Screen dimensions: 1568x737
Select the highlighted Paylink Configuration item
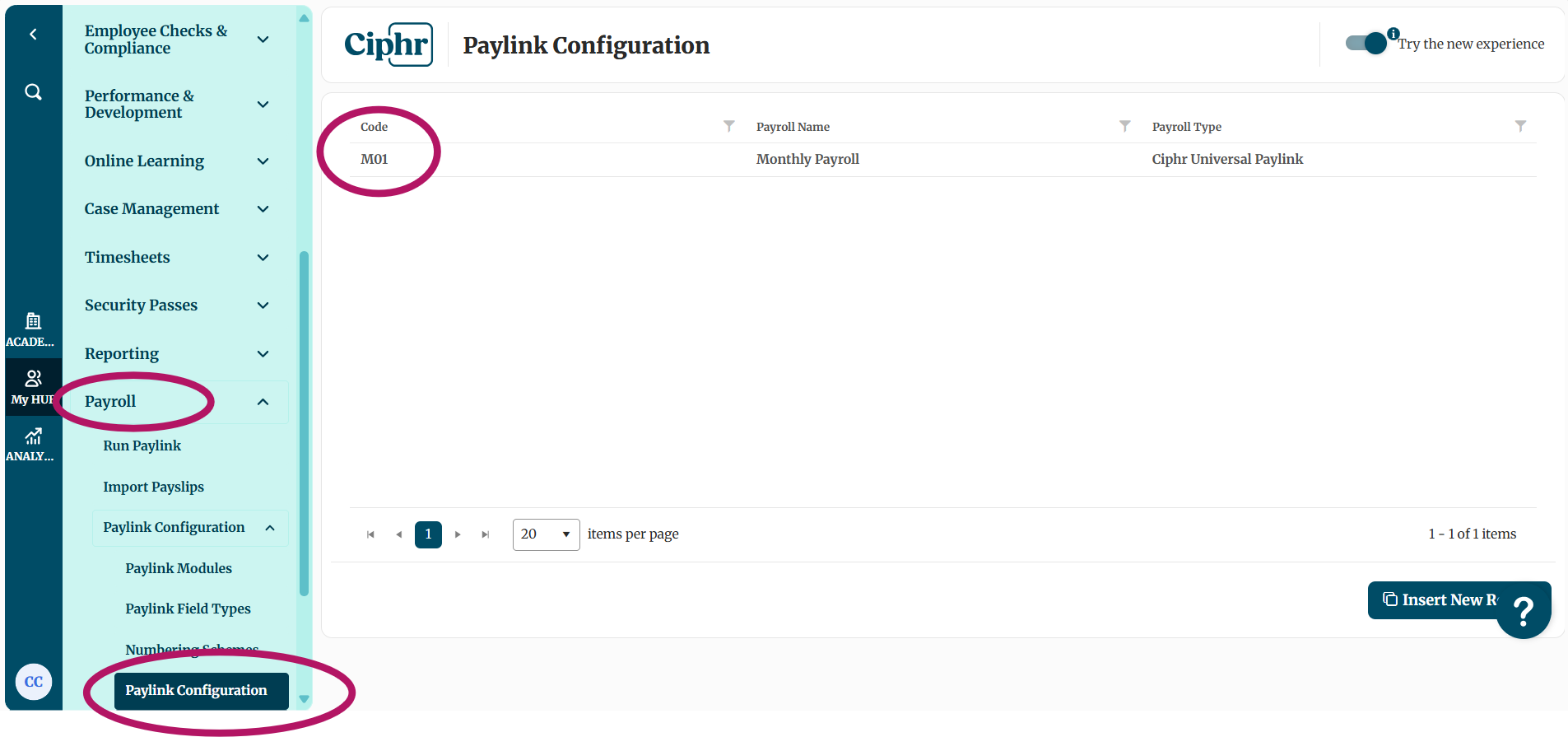coord(202,691)
